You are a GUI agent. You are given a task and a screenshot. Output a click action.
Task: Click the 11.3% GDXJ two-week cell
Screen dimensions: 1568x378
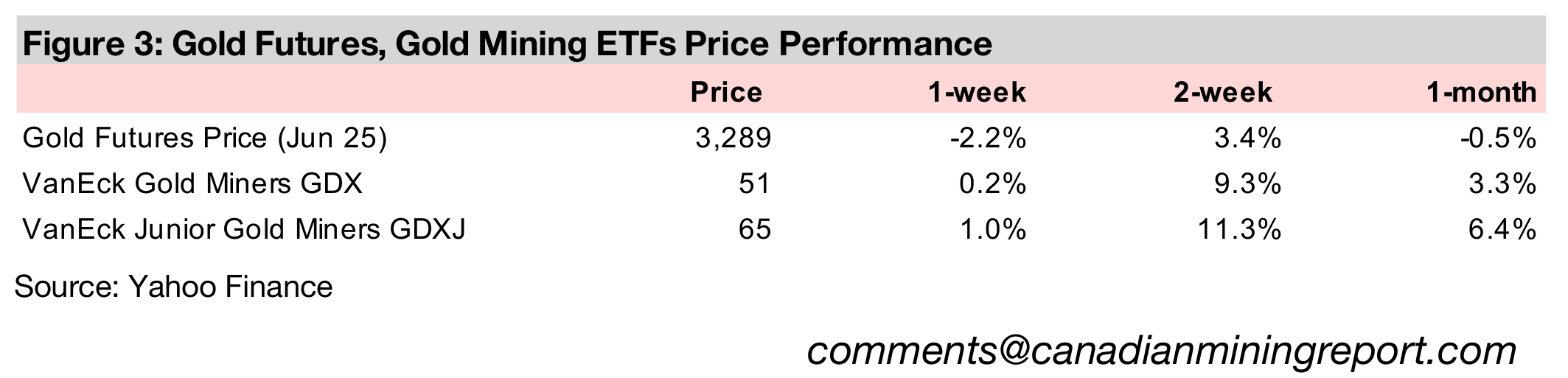[1237, 229]
